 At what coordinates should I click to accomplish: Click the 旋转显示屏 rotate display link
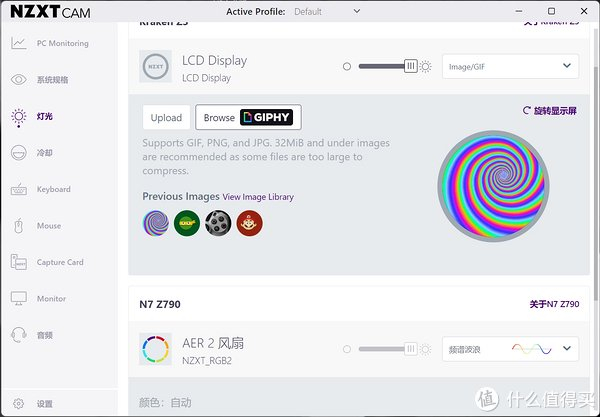pos(549,111)
